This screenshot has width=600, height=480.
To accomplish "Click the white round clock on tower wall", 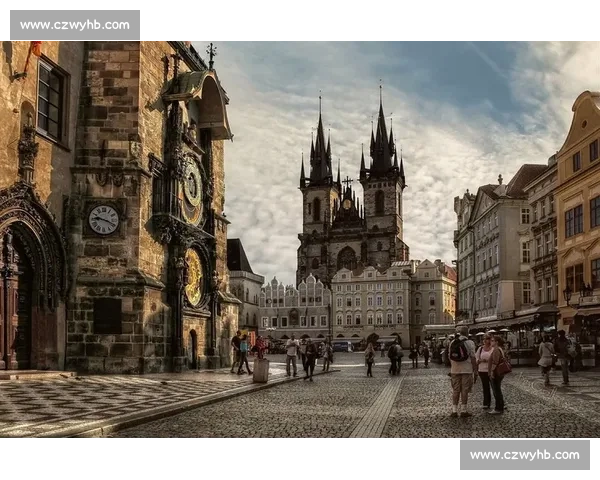I will [x=103, y=219].
